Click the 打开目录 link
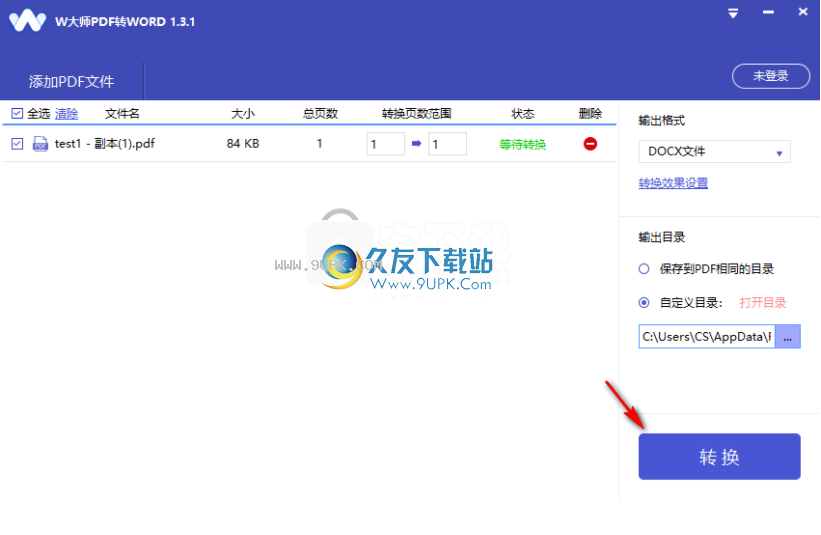Image resolution: width=821 pixels, height=535 pixels. (x=763, y=303)
